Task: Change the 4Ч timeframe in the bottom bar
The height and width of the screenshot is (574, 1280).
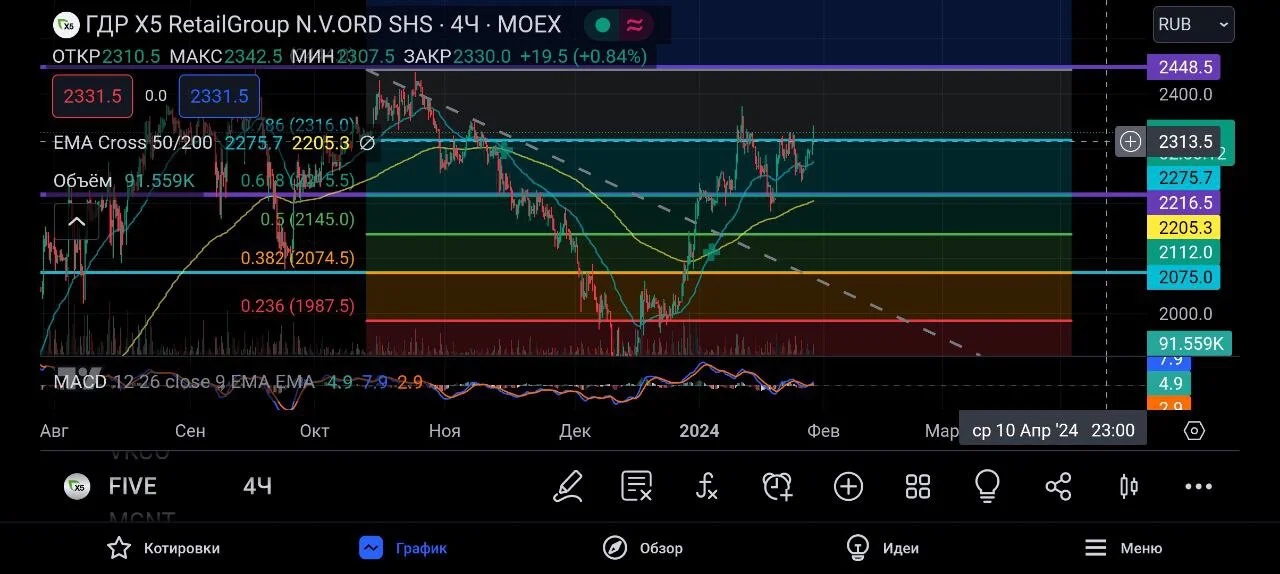Action: [257, 486]
